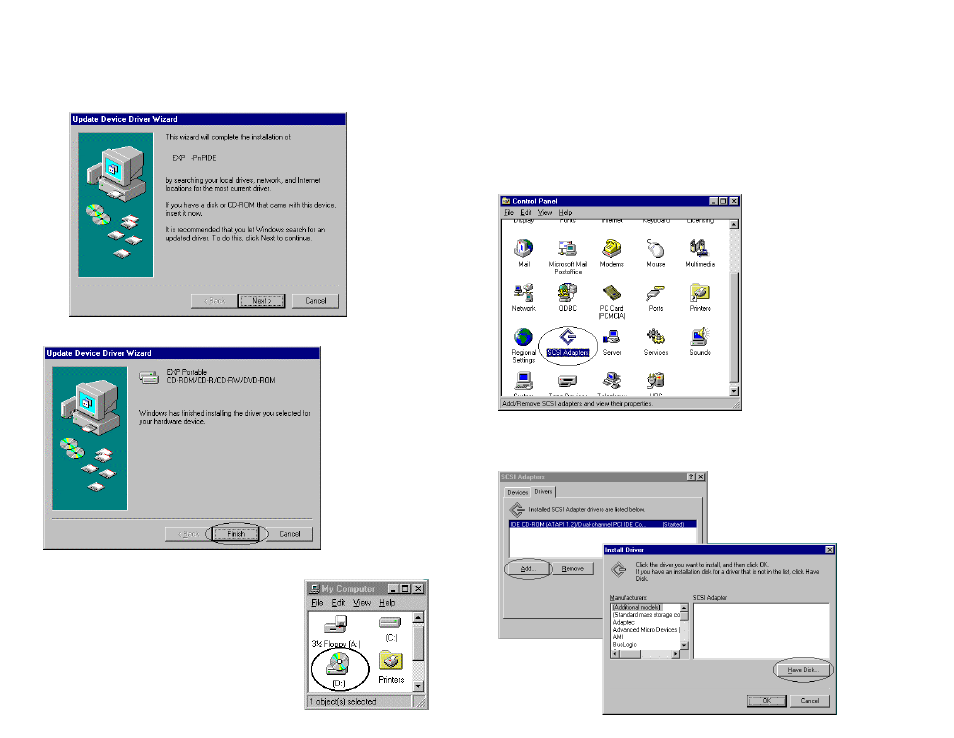
Task: Click Control Panel scrollbar up arrow
Action: click(734, 225)
